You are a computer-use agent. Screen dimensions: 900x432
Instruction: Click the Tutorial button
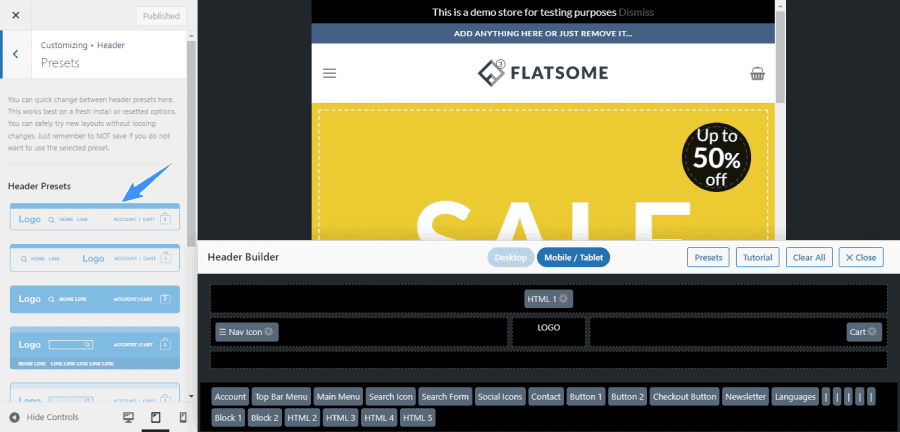point(758,258)
